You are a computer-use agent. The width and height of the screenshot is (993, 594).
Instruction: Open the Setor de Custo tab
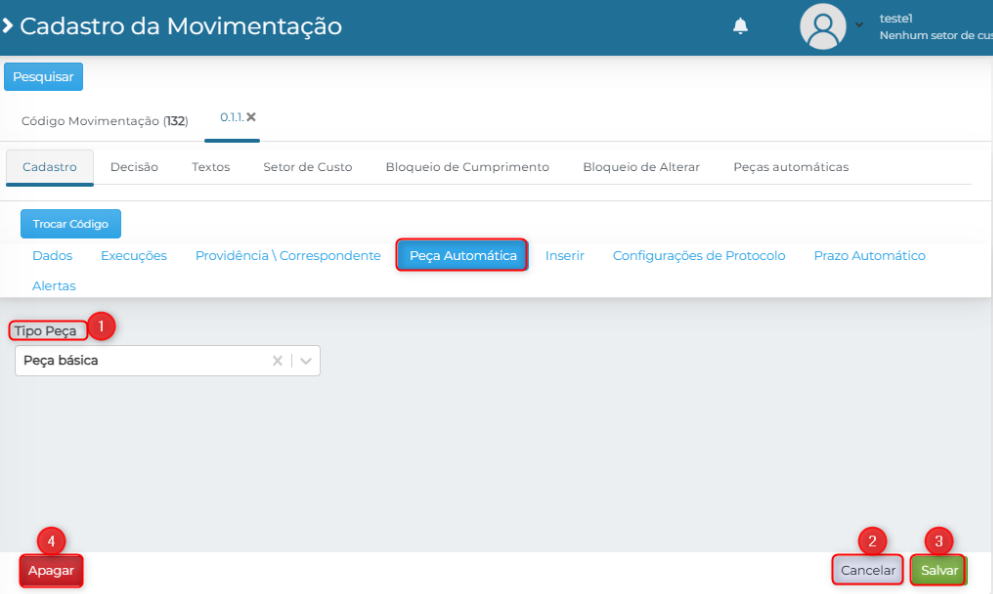308,167
